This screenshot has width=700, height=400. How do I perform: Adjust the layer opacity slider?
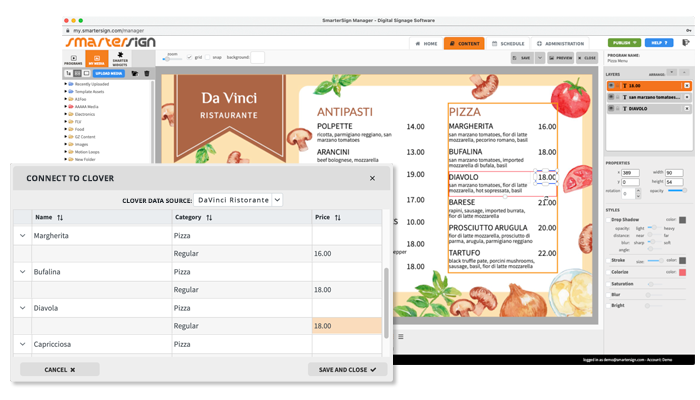(x=677, y=191)
